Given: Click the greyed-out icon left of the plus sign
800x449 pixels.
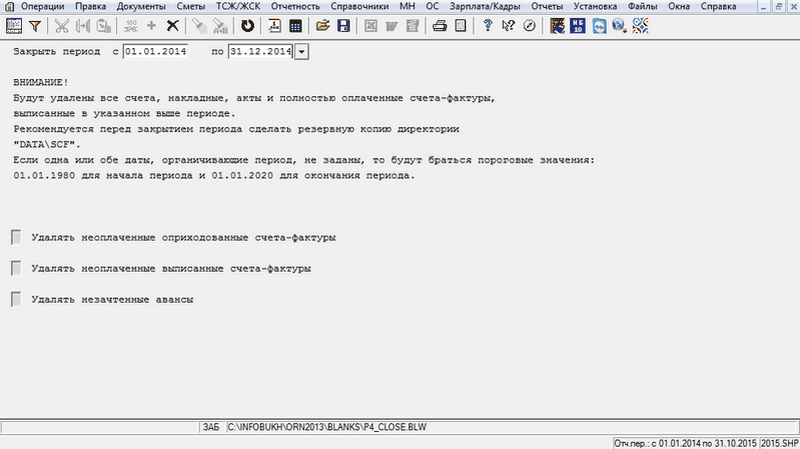Looking at the screenshot, I should coord(131,26).
